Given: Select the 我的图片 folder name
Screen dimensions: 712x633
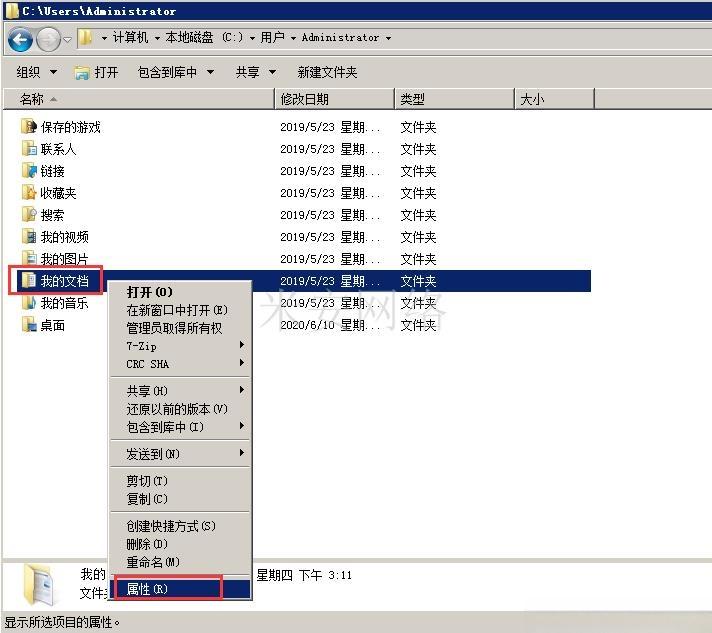Looking at the screenshot, I should tap(64, 259).
